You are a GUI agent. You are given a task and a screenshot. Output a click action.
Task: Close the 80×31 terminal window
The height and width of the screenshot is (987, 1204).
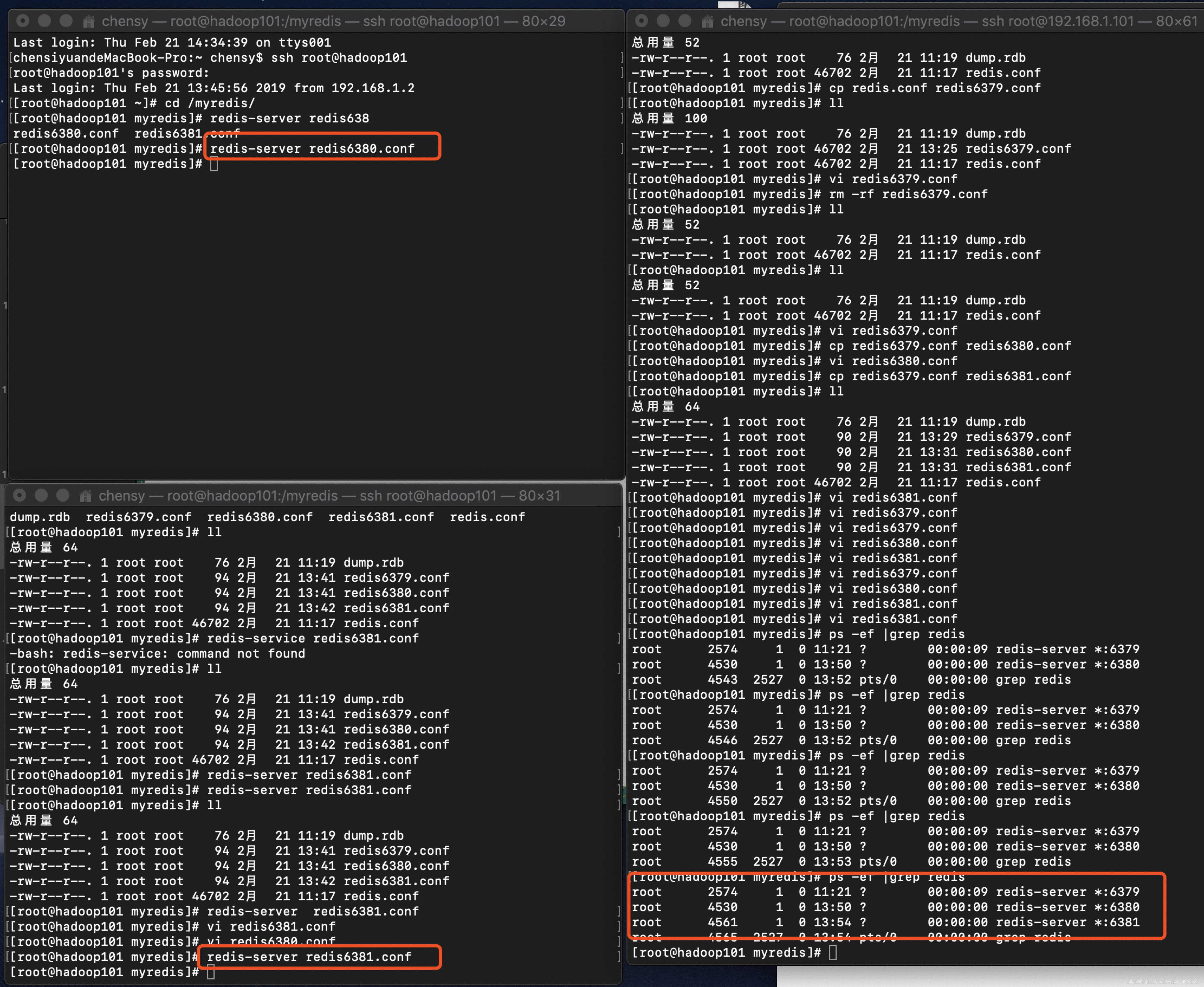(19, 495)
